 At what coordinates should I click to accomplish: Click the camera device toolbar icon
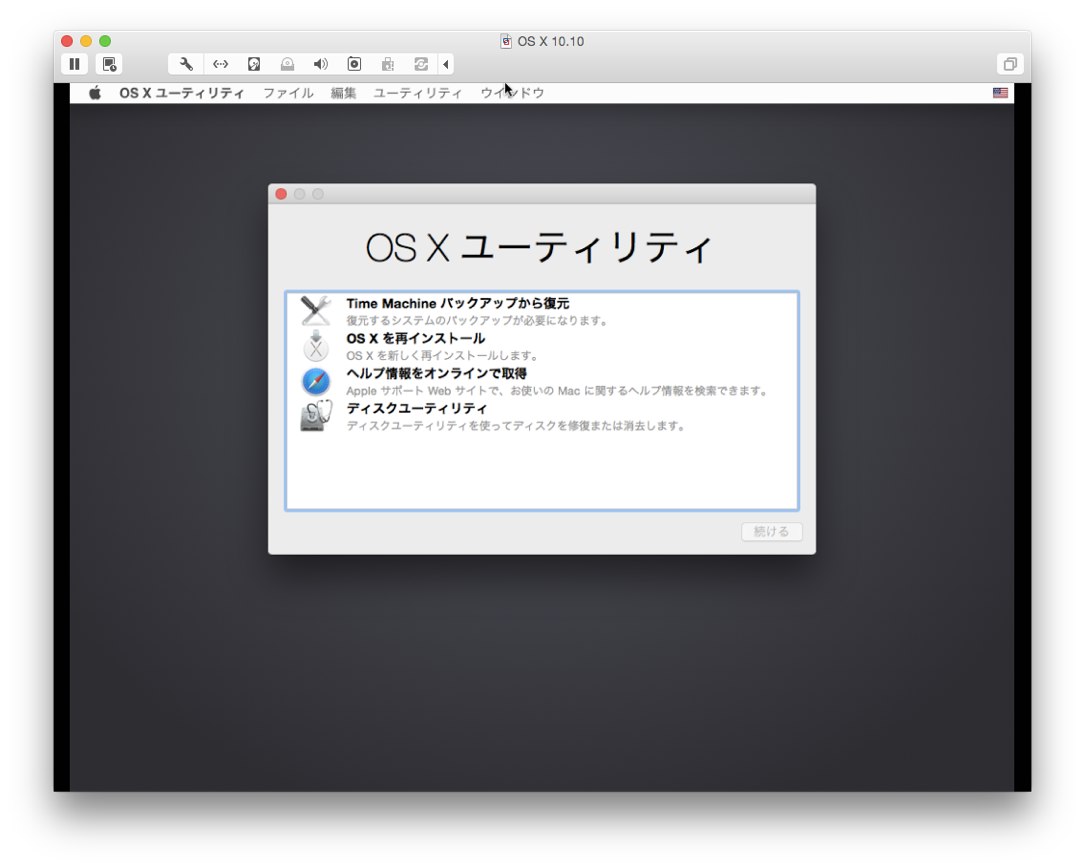click(x=354, y=64)
